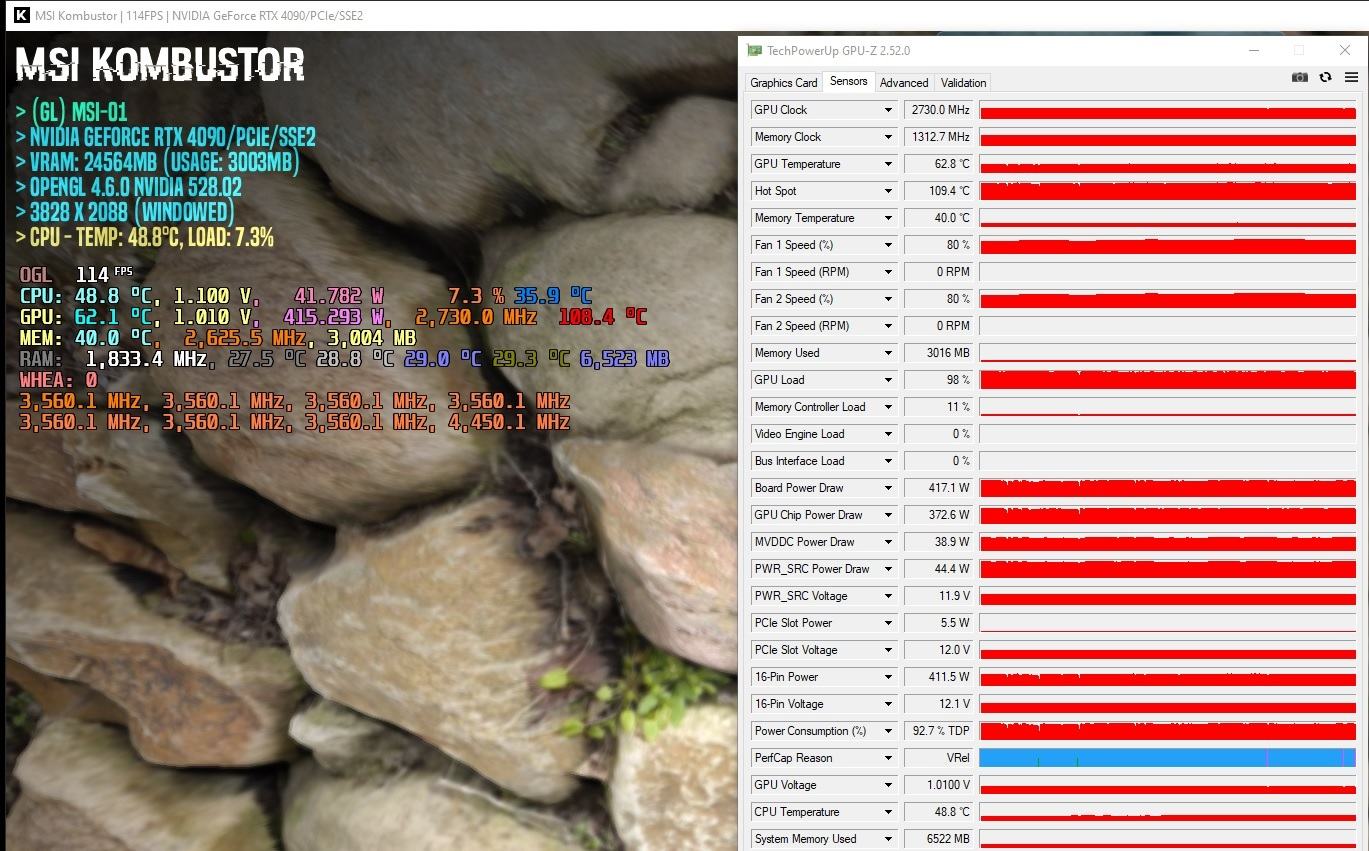The image size is (1369, 851).
Task: Open the PerfCap Reason dropdown
Action: (x=887, y=758)
